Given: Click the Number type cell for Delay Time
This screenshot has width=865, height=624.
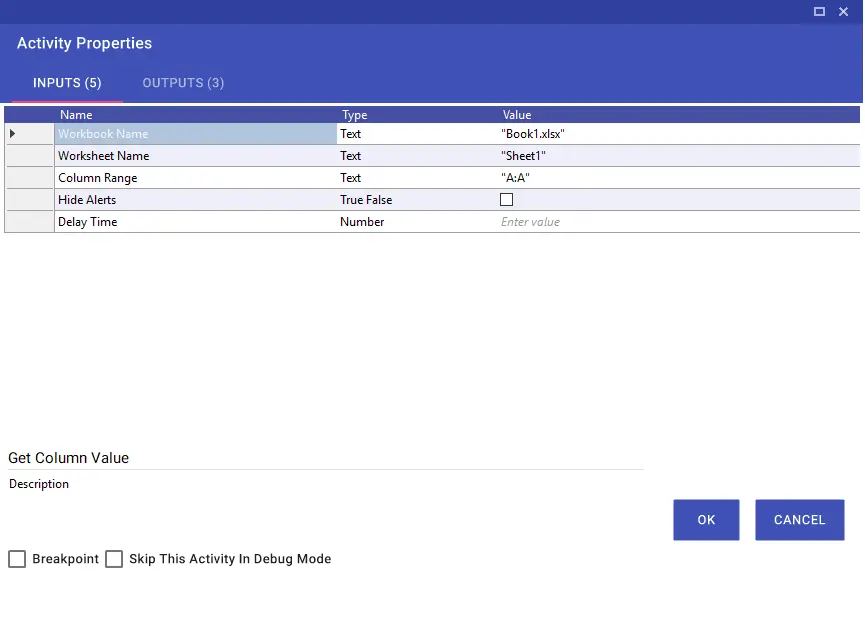Looking at the screenshot, I should [417, 222].
